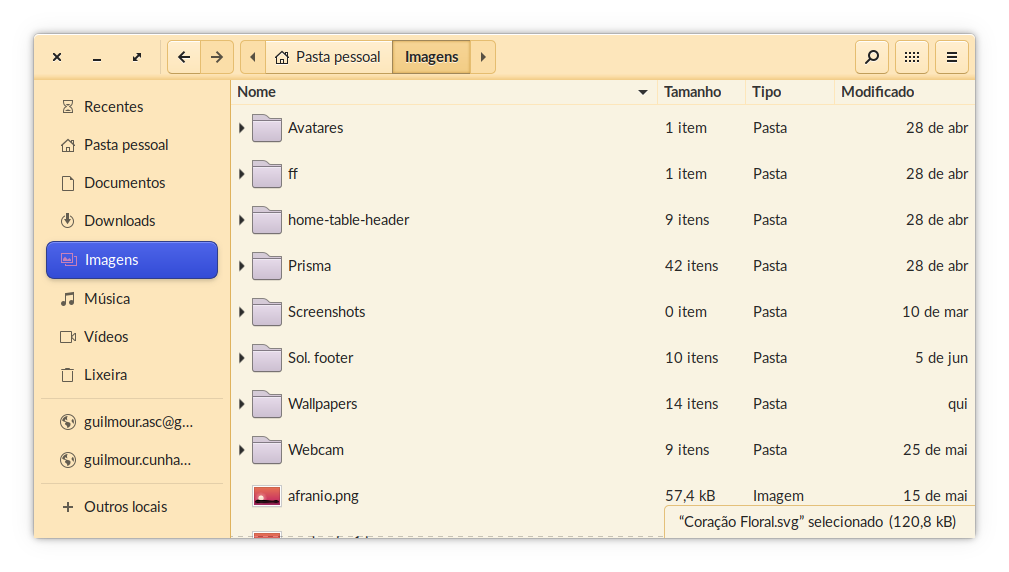Screen dimensions: 1009x572
Task: Open the search magnifier button
Action: [x=872, y=57]
